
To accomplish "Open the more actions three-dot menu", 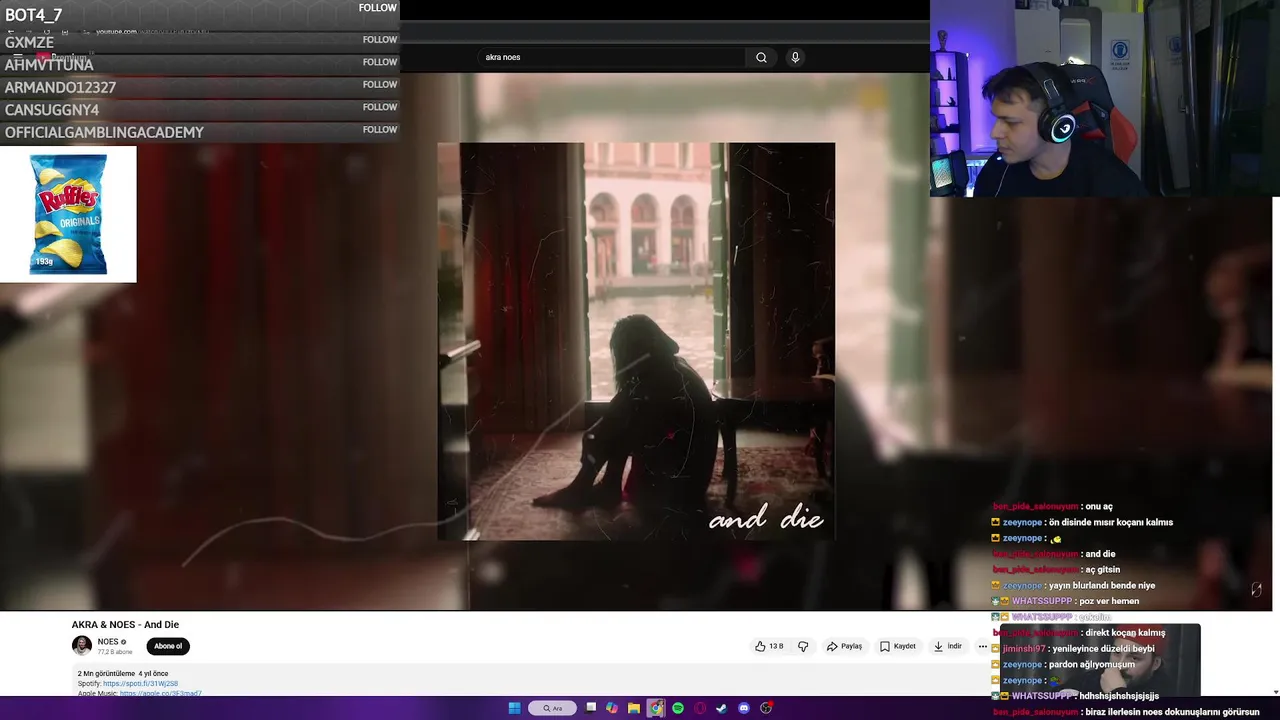I will click(982, 646).
